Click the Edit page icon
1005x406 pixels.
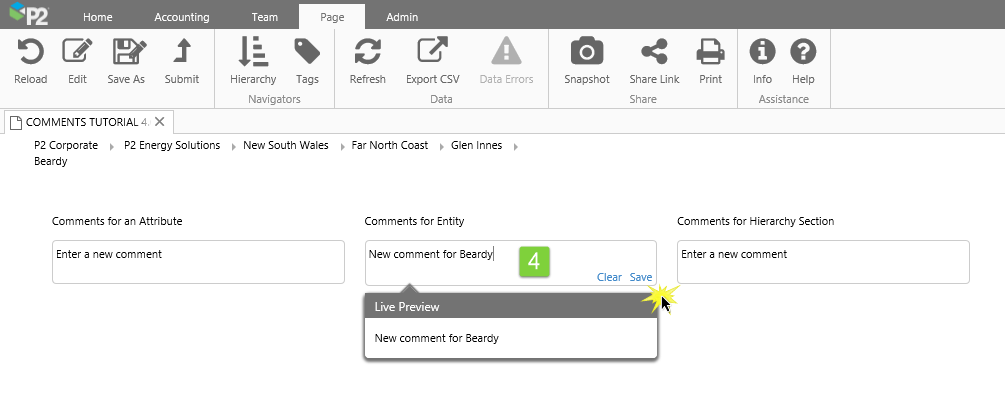click(77, 52)
